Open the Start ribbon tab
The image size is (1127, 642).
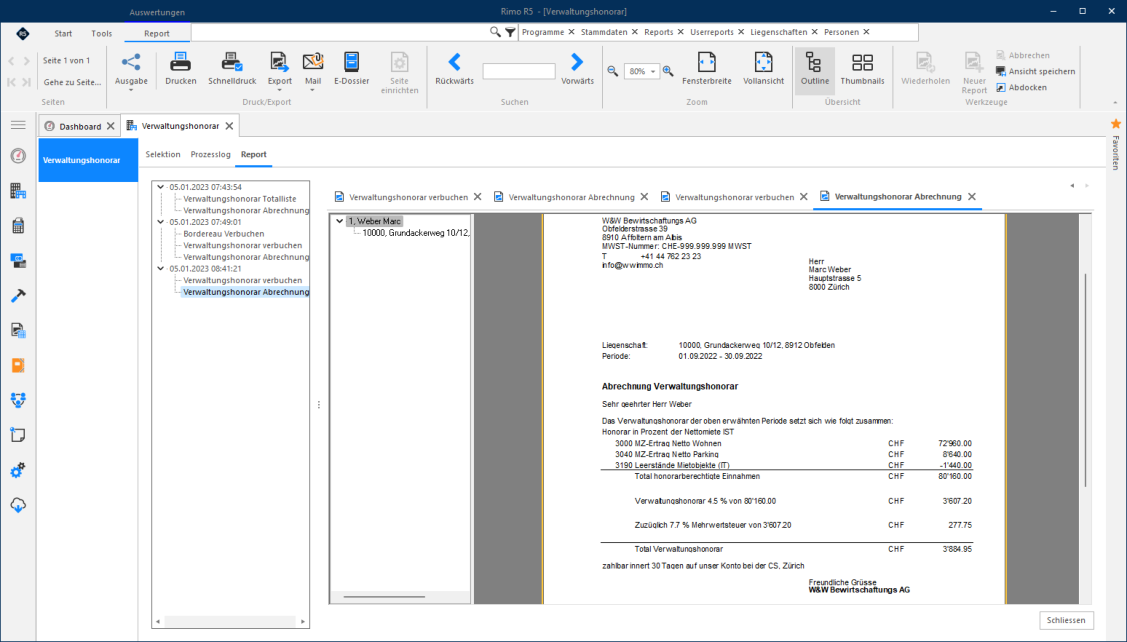coord(63,33)
